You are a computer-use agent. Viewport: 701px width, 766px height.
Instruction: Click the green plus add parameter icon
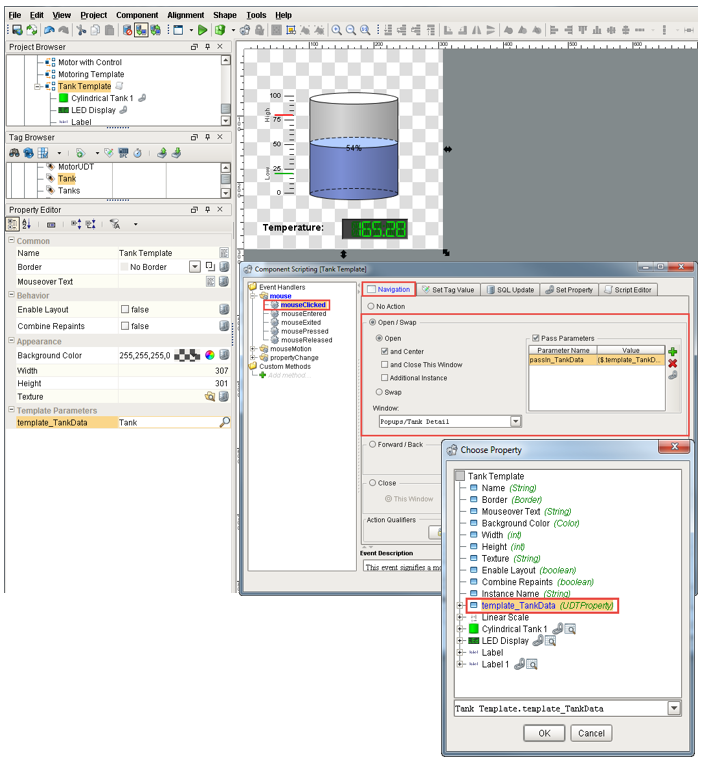point(673,351)
